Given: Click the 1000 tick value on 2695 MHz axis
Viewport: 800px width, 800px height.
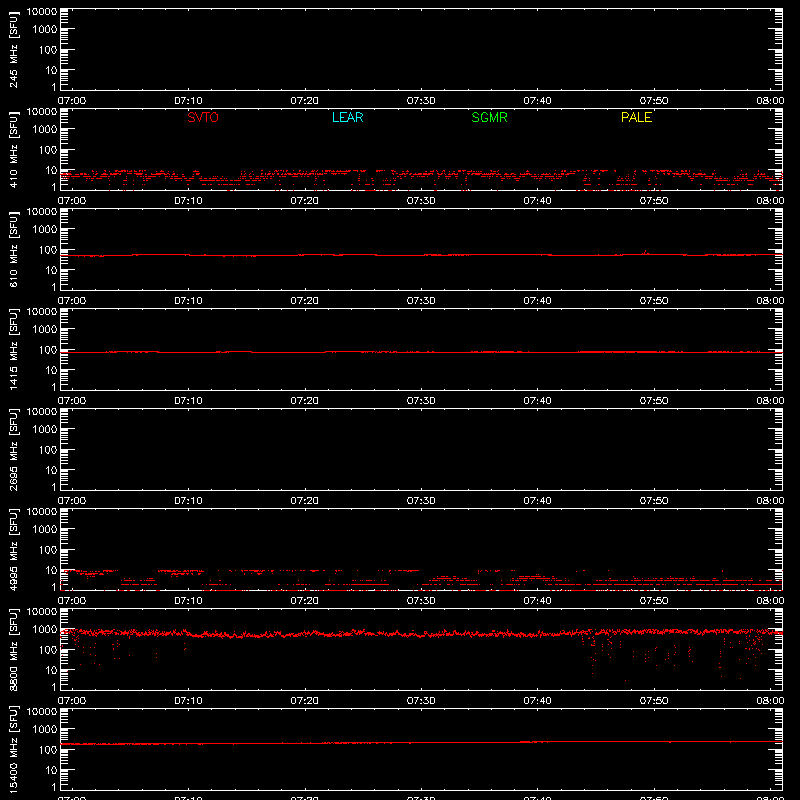Looking at the screenshot, I should 45,430.
